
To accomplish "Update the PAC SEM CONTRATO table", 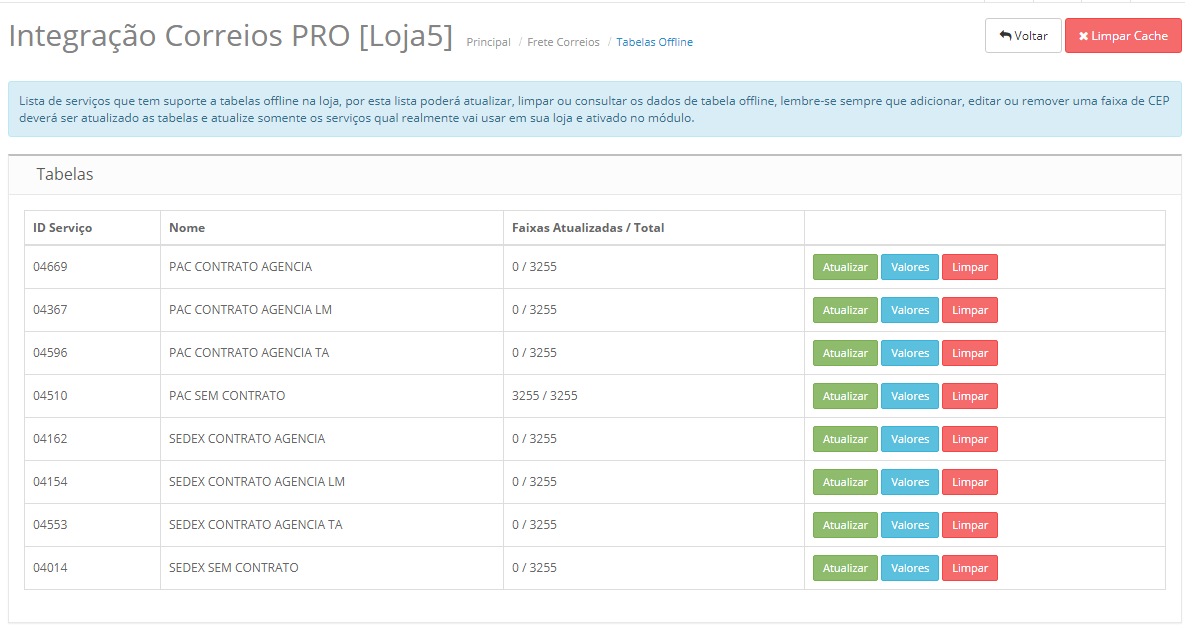I will coord(845,396).
